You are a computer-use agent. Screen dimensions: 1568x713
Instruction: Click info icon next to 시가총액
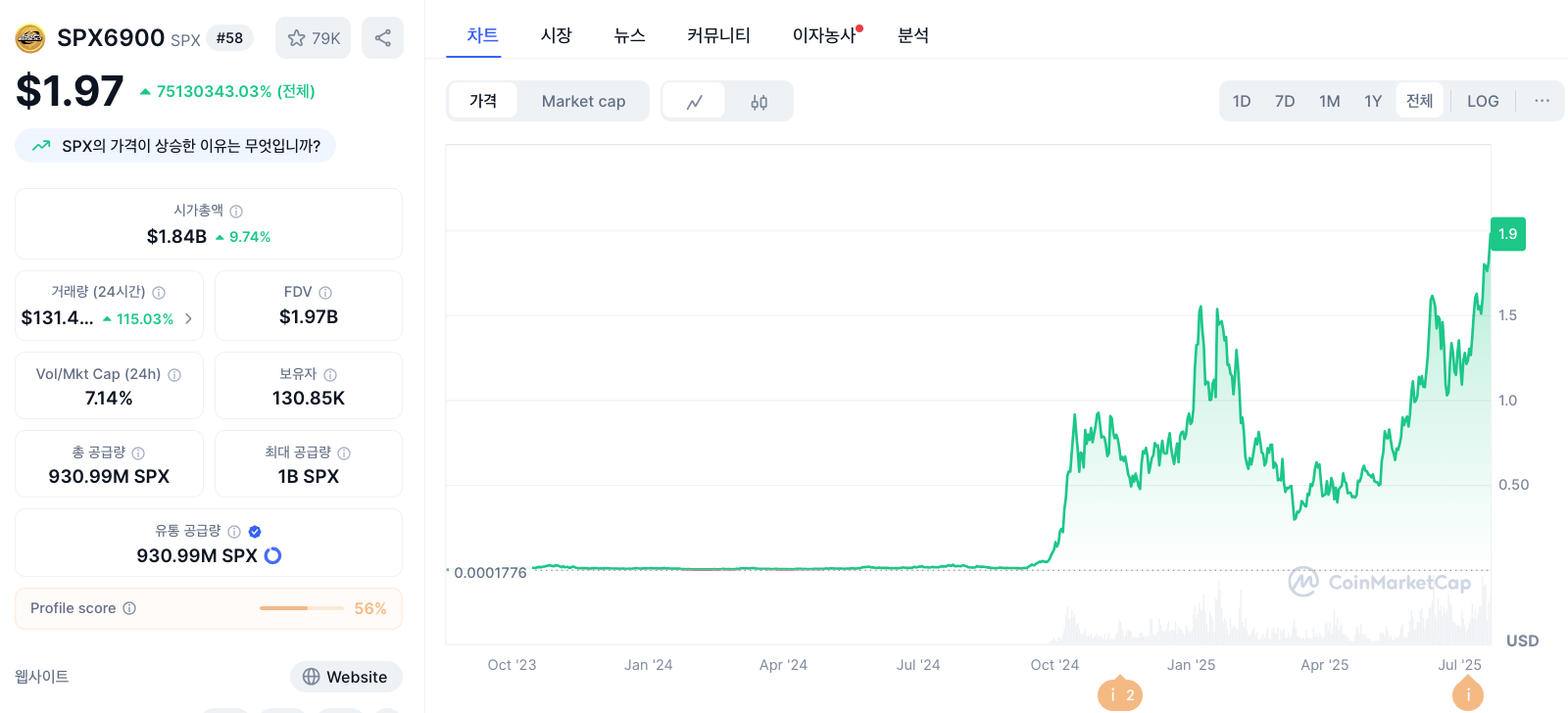(236, 211)
